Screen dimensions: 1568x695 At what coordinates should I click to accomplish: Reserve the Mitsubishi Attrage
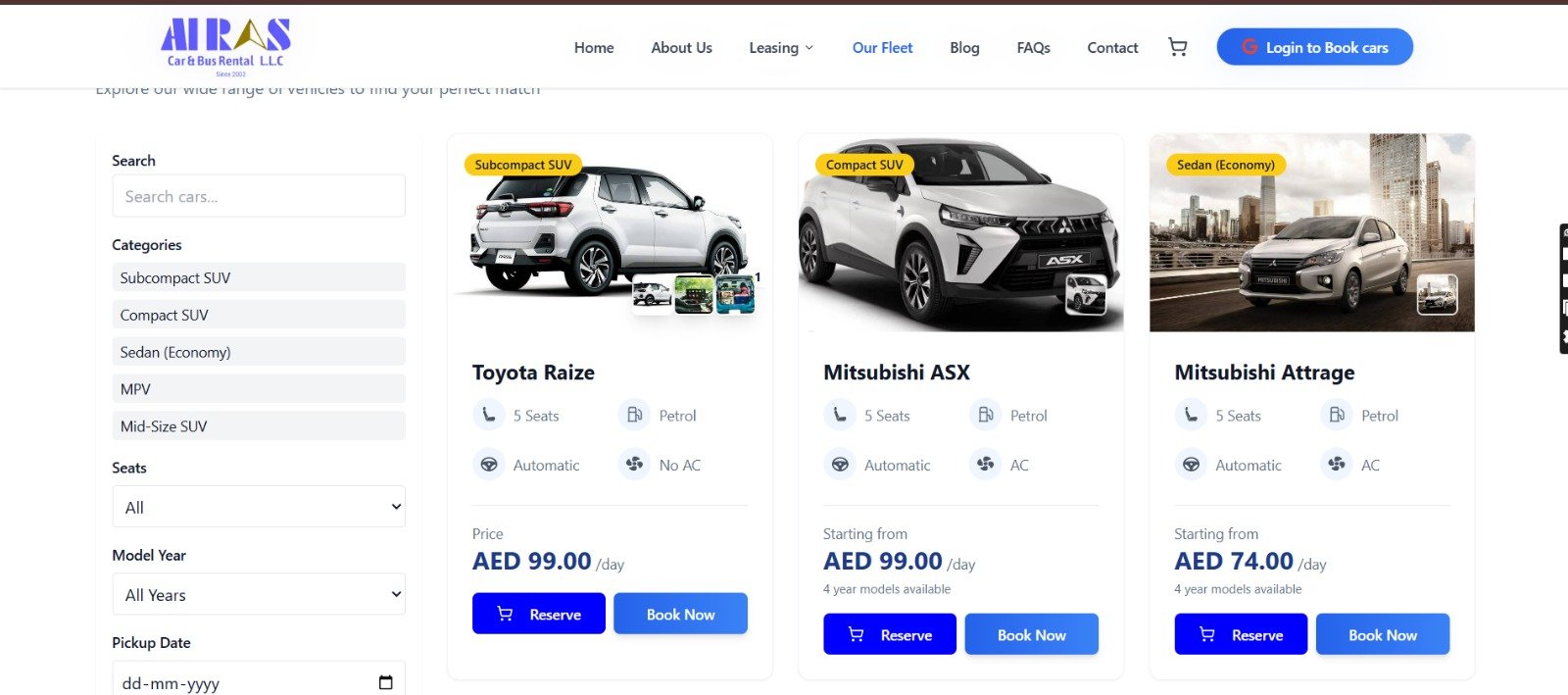[1241, 634]
